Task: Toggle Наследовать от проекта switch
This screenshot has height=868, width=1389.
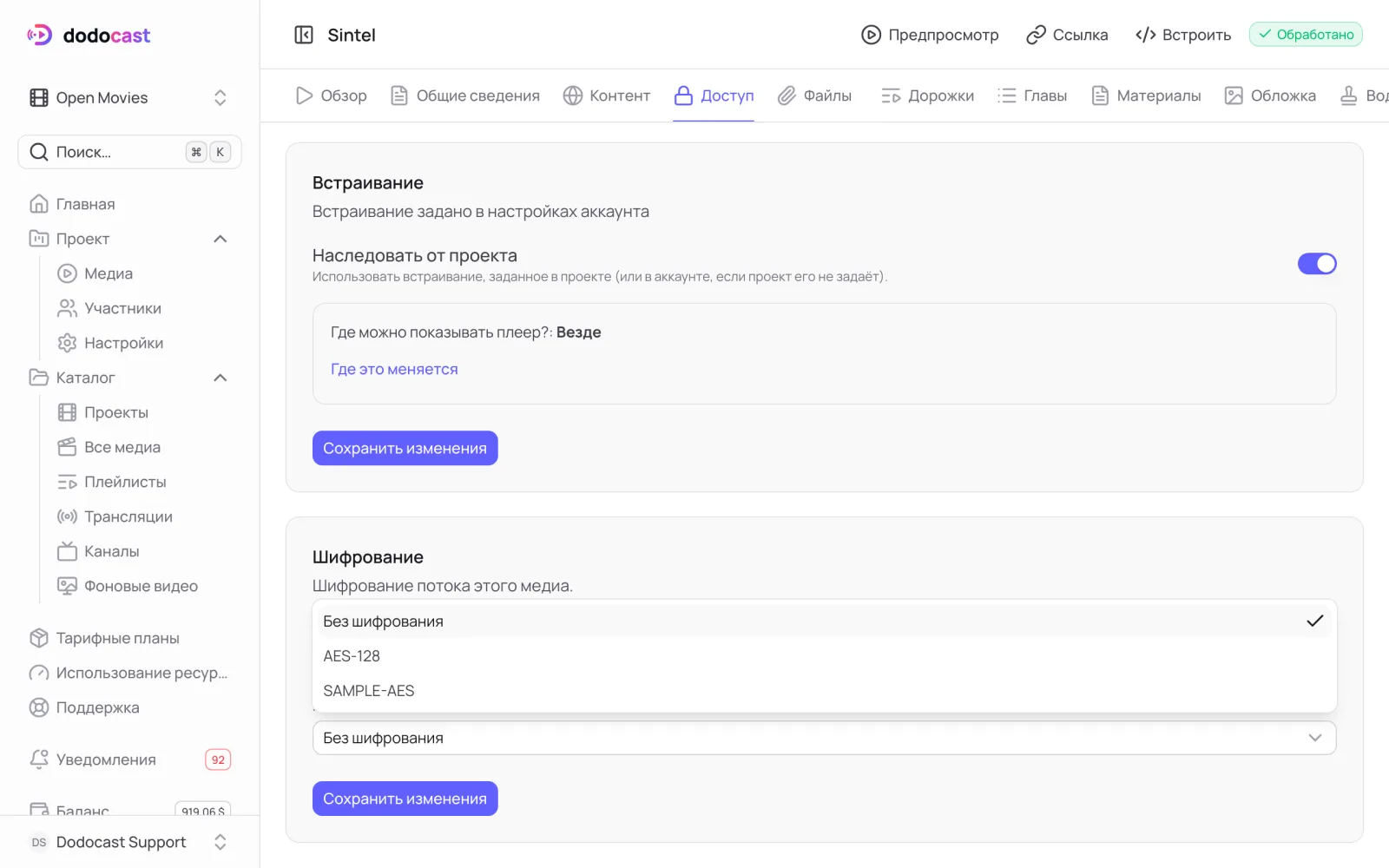Action: (x=1317, y=264)
